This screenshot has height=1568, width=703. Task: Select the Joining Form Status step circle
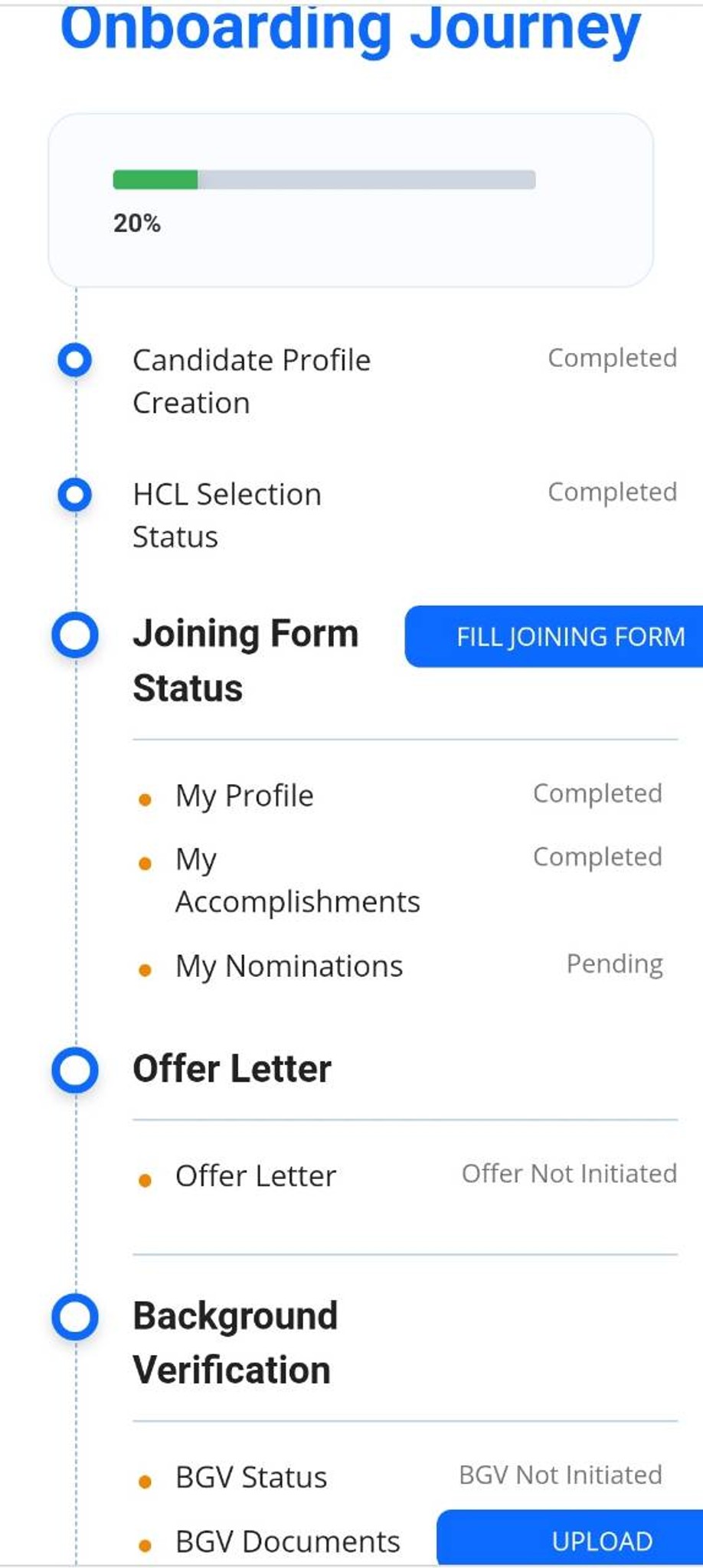(75, 635)
